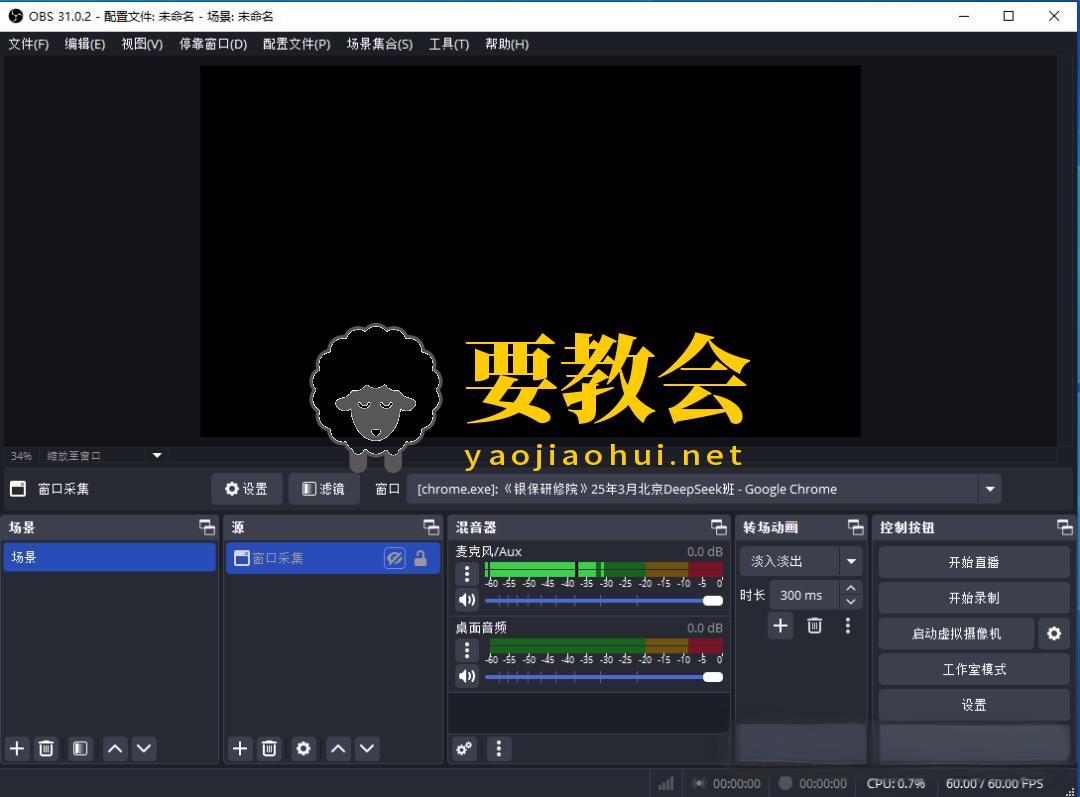Increase the transition duration with up arrow
This screenshot has height=797, width=1080.
pyautogui.click(x=851, y=588)
